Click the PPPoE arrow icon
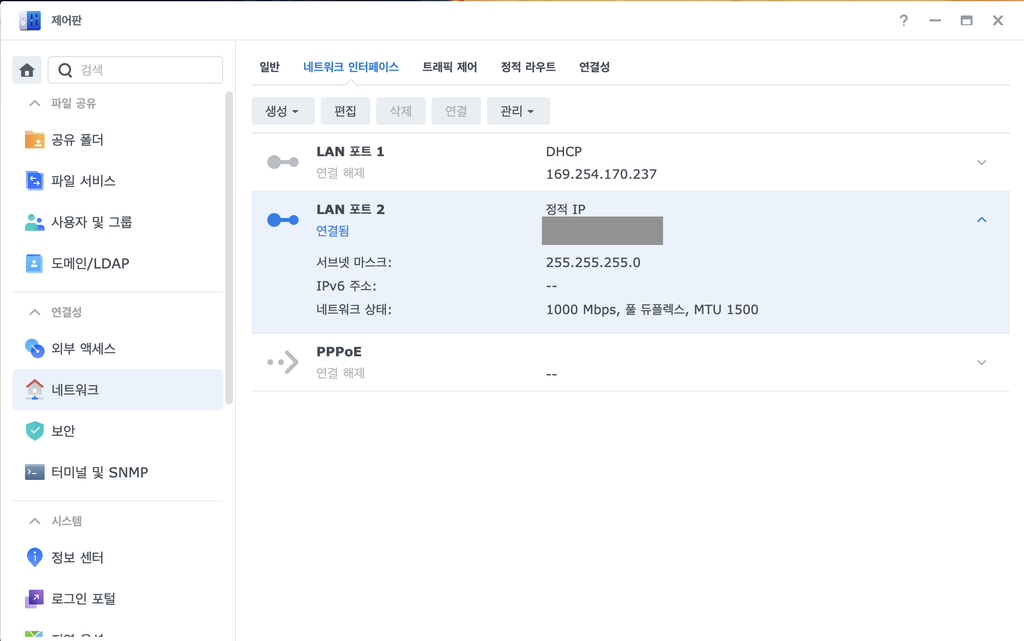Viewport: 1024px width, 641px height. [283, 362]
